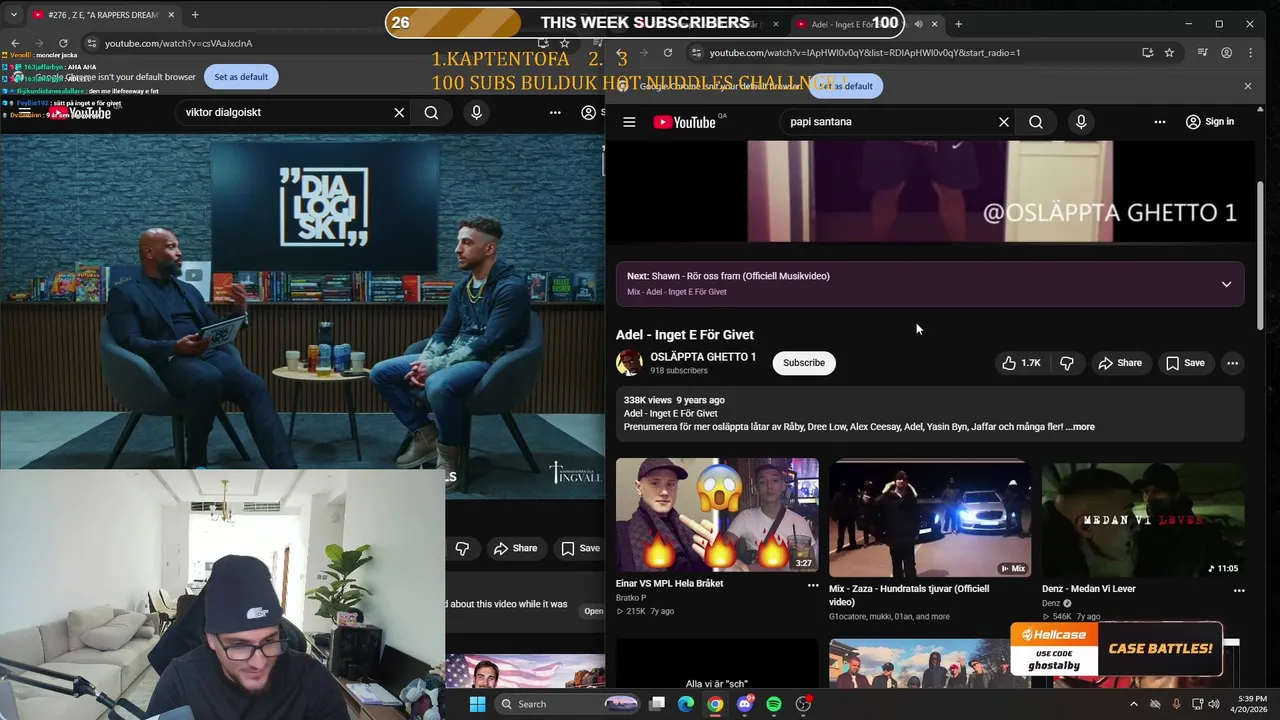1280x720 pixels.
Task: Open options menu for Einar VS MPL video
Action: coord(813,586)
